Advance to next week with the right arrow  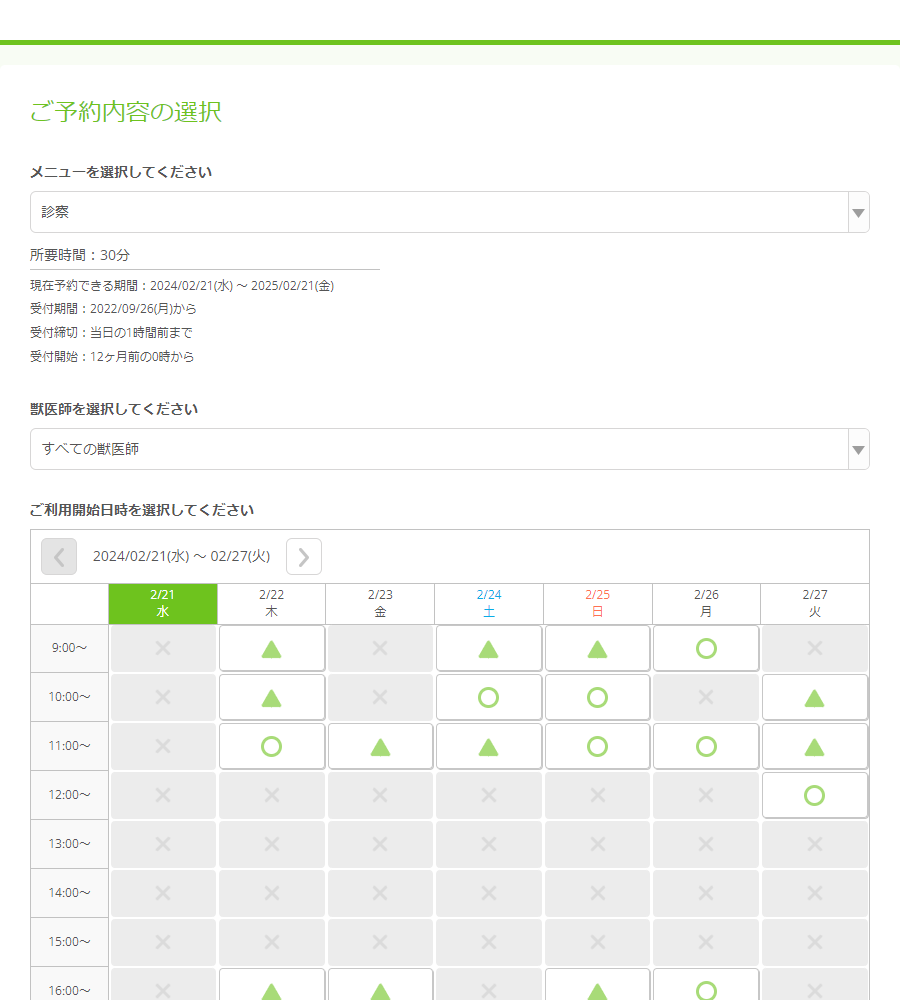(x=304, y=556)
